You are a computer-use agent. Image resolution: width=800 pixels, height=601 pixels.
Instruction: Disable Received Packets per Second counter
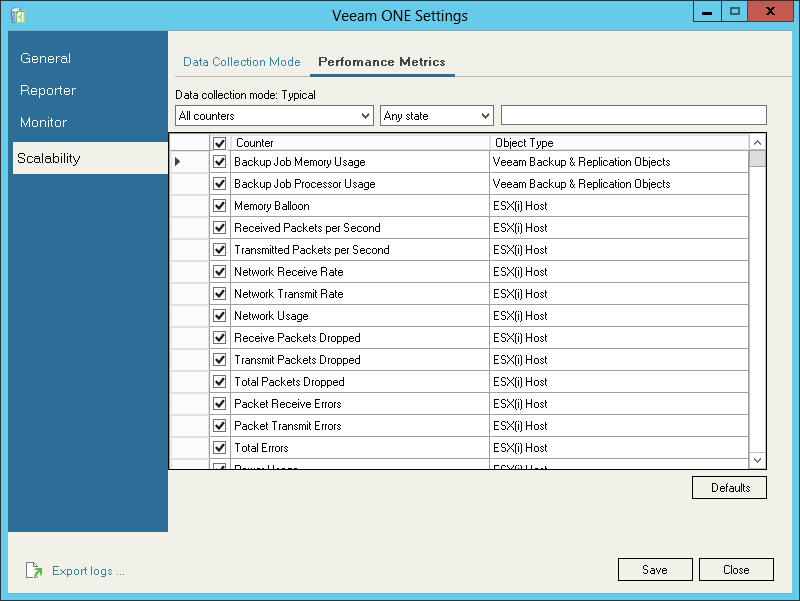[219, 228]
